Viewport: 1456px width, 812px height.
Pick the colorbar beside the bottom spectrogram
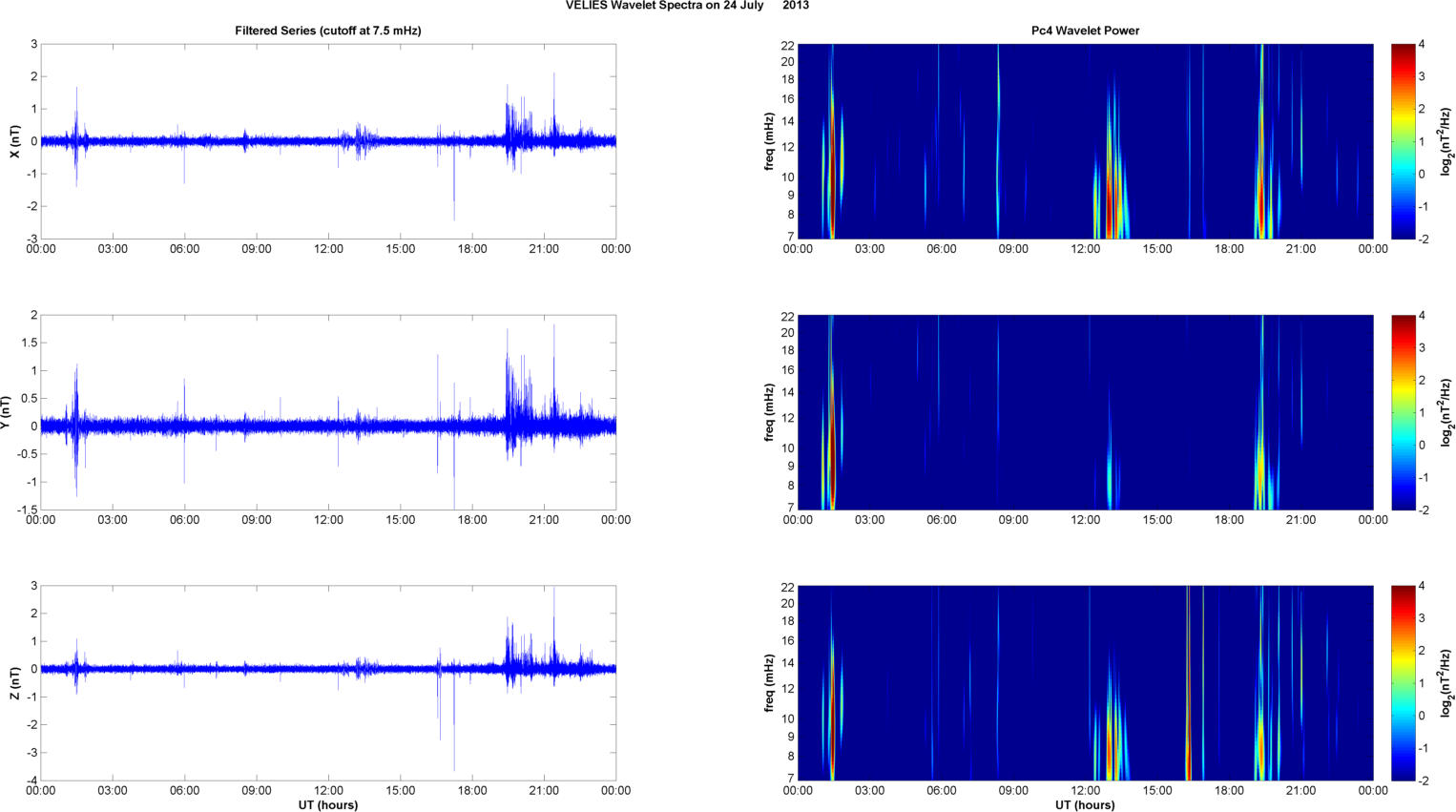click(1404, 683)
